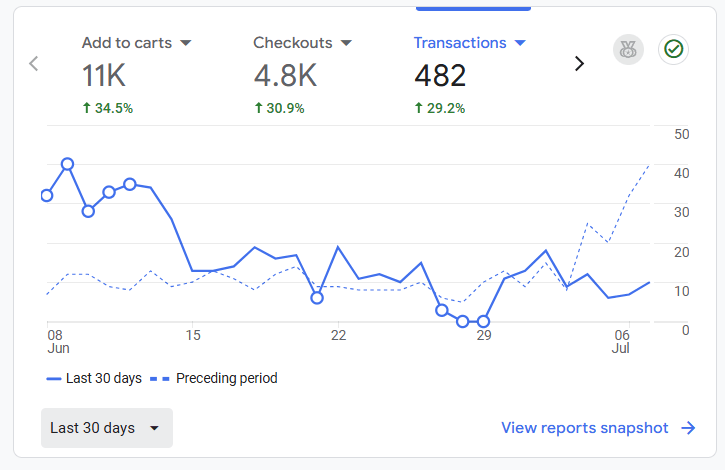This screenshot has height=470, width=725.
Task: Click the circled data point at Jun 29
Action: (484, 322)
